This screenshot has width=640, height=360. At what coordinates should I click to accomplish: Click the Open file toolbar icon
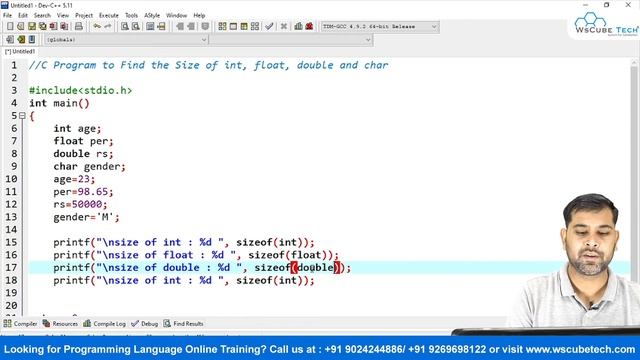pos(20,27)
